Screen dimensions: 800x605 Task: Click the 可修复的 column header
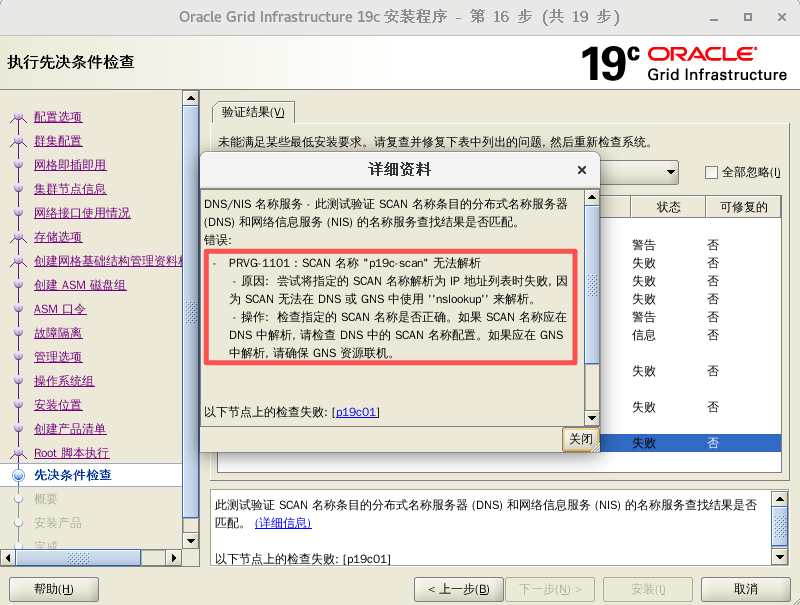click(x=743, y=207)
